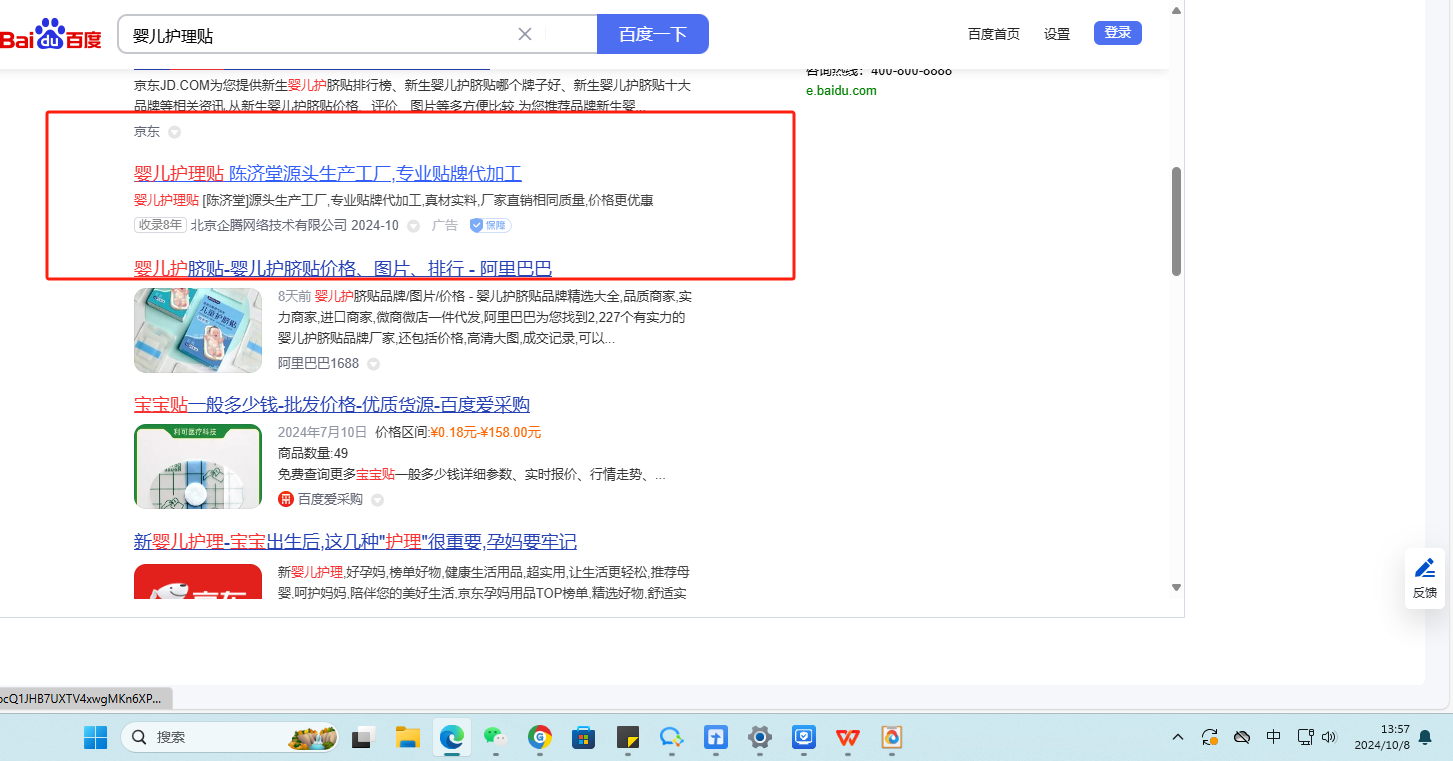Viewport: 1453px width, 761px height.
Task: Open Google Chrome from taskbar
Action: 540,738
